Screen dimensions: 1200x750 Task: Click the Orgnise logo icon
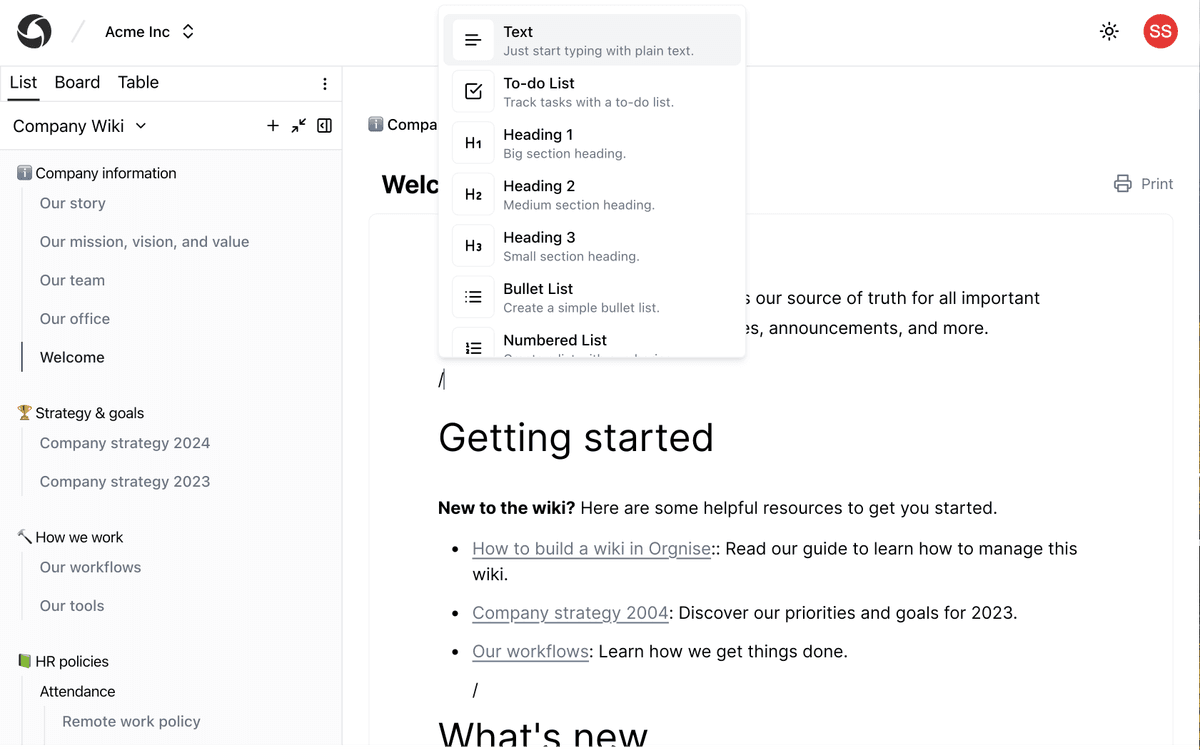pos(34,32)
